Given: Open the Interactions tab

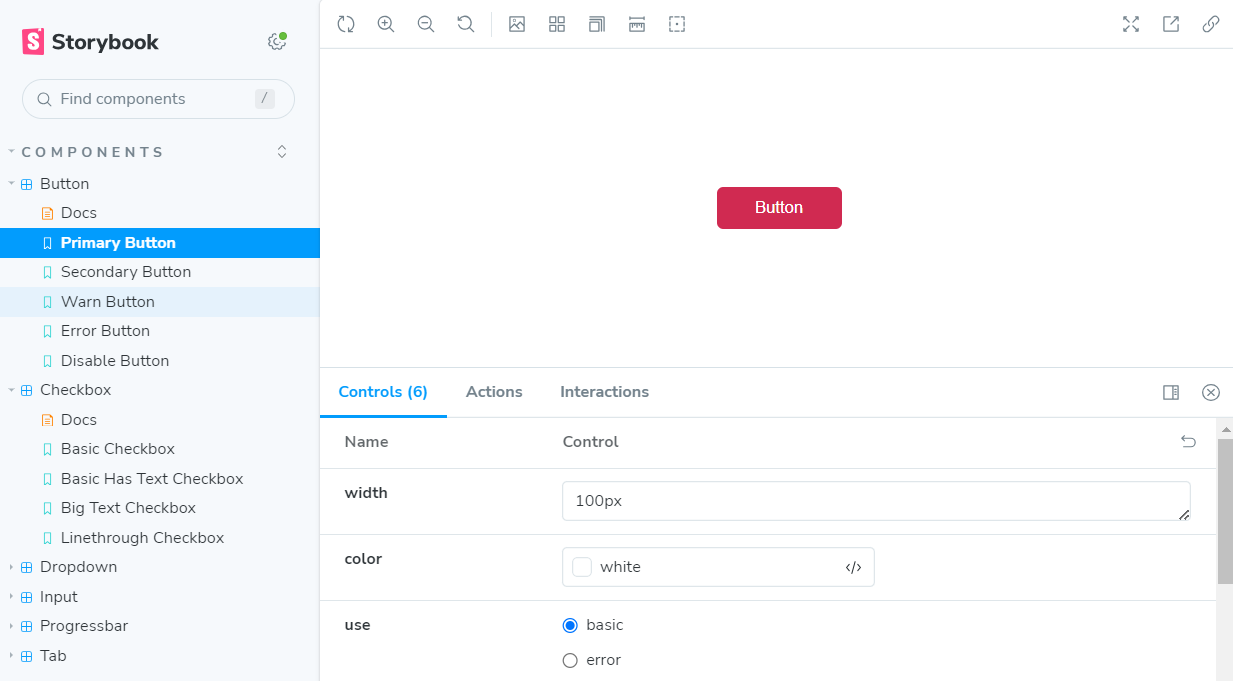Looking at the screenshot, I should click(x=604, y=392).
